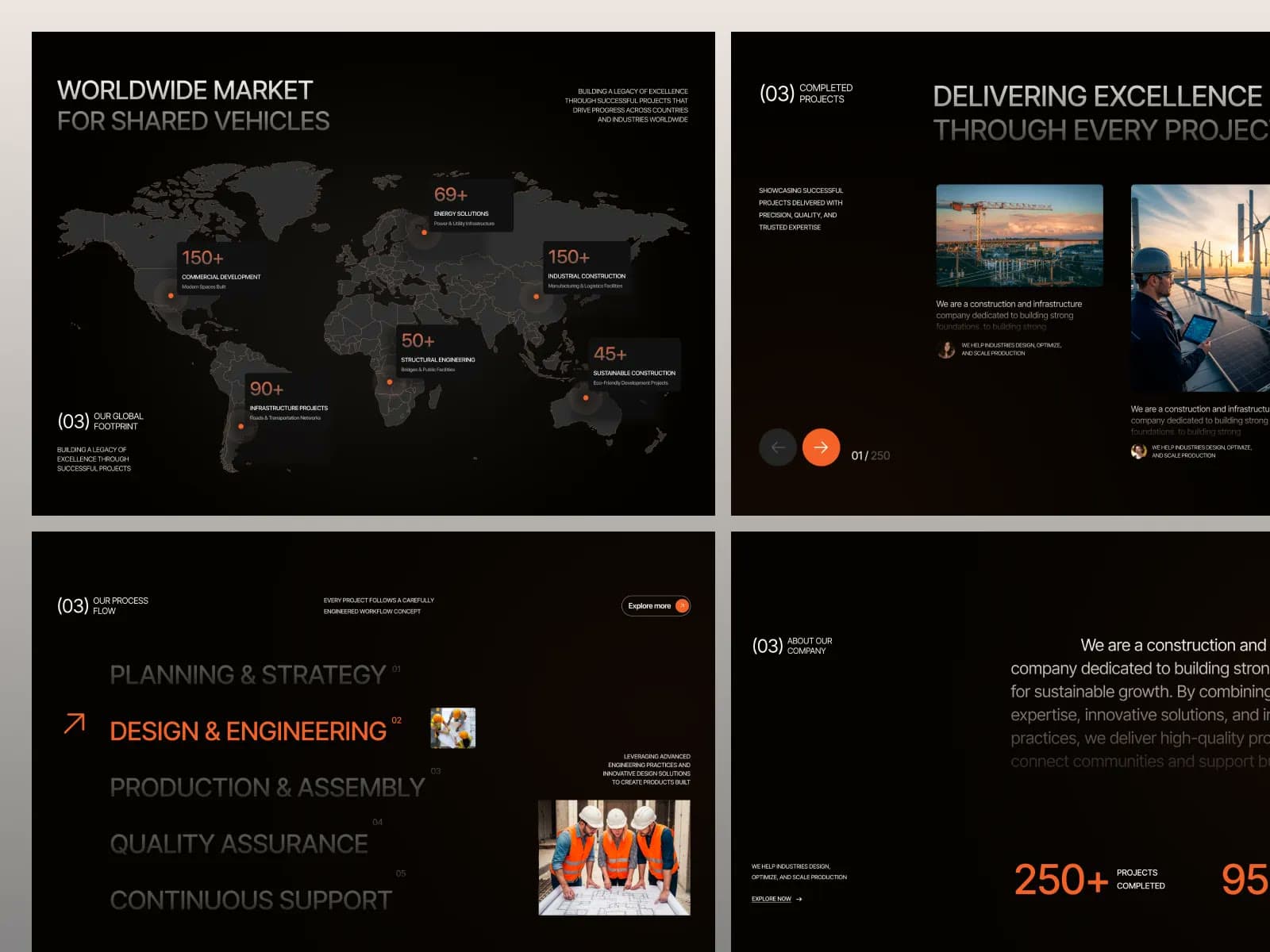Image resolution: width=1270 pixels, height=952 pixels.
Task: Go to the previous project with the left arrow
Action: pyautogui.click(x=778, y=447)
